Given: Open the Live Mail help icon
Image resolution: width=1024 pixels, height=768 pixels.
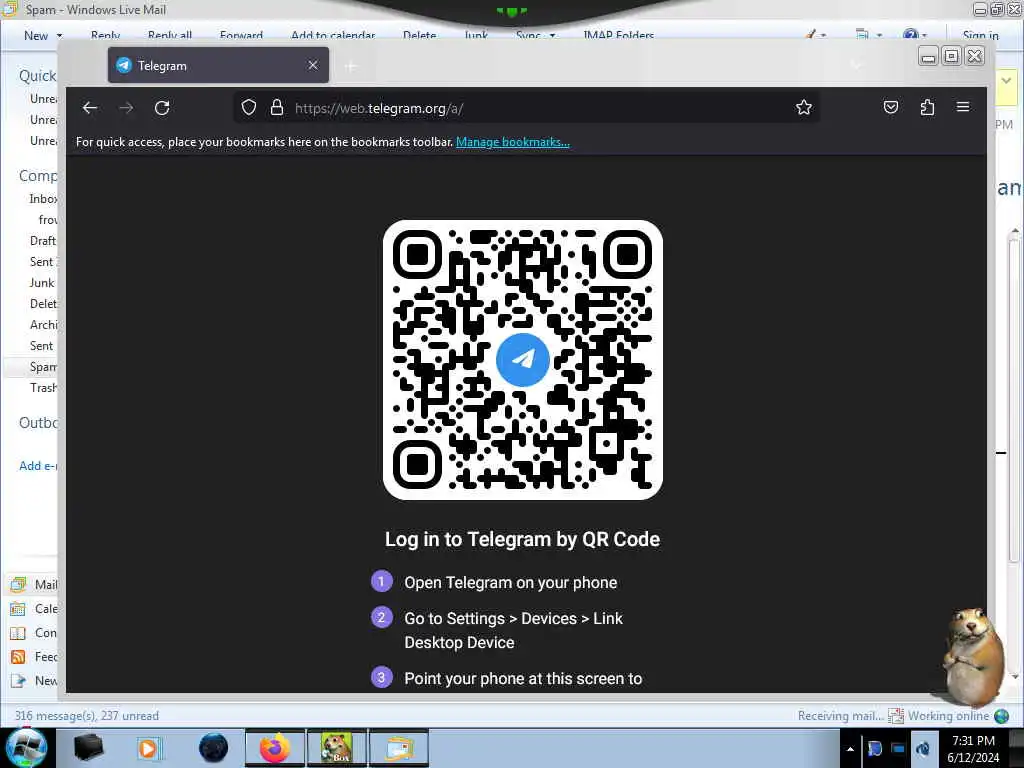Looking at the screenshot, I should (910, 35).
